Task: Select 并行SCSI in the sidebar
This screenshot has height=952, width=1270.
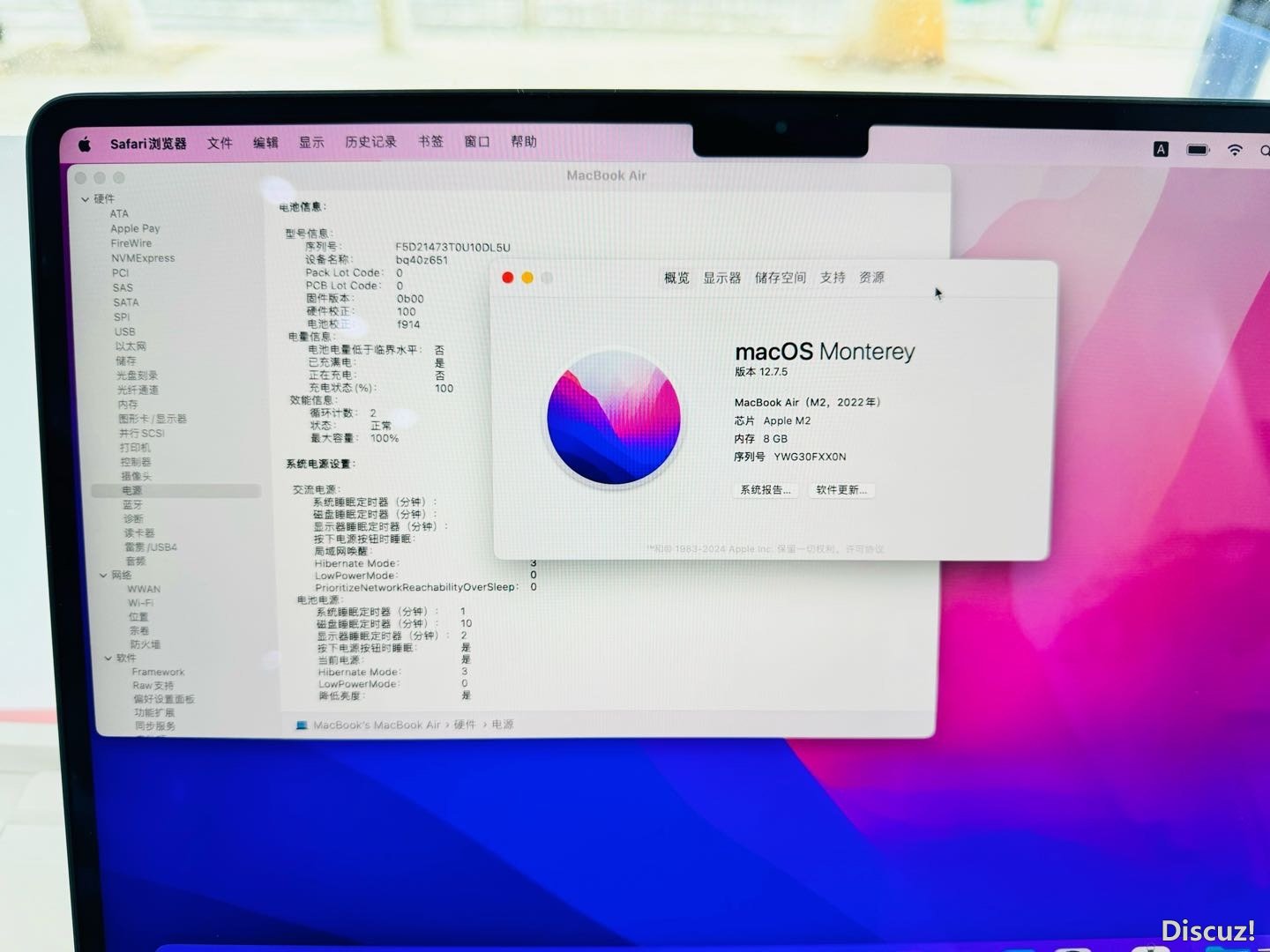Action: (x=141, y=434)
